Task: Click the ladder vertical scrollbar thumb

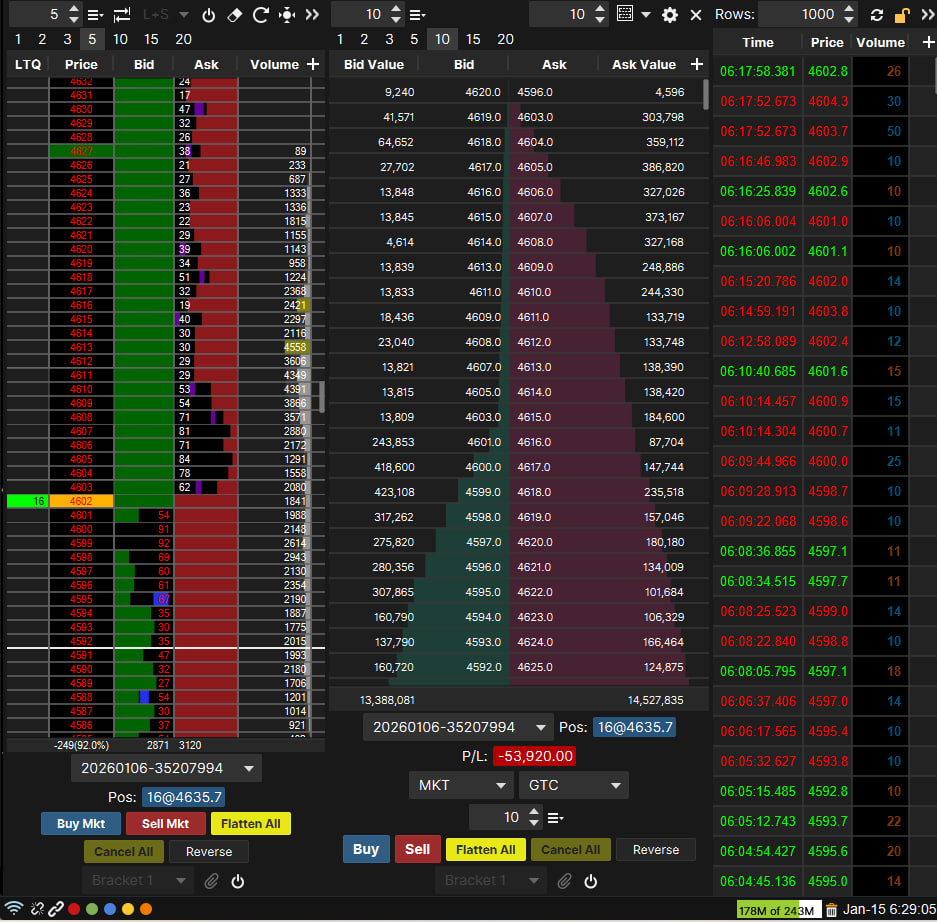Action: pos(321,397)
